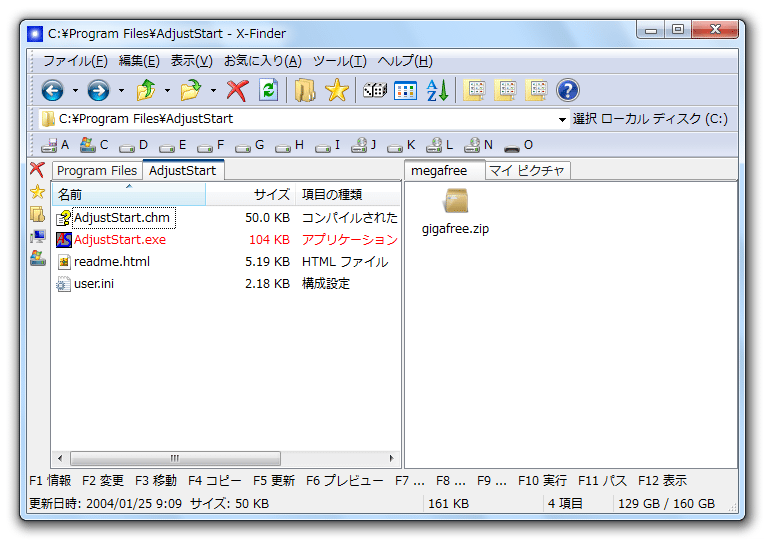Expand the open folder dropdown arrow

[x=213, y=90]
